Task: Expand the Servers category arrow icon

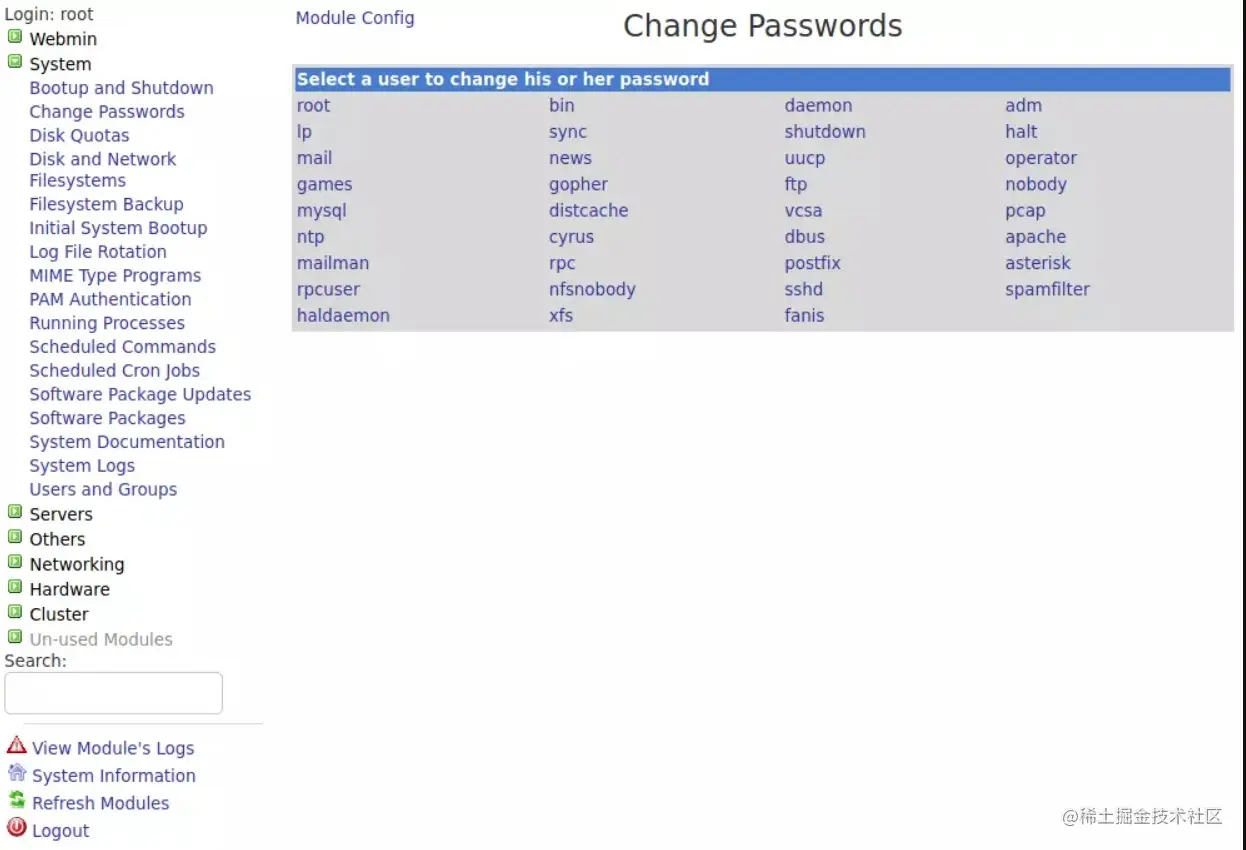Action: (x=15, y=512)
